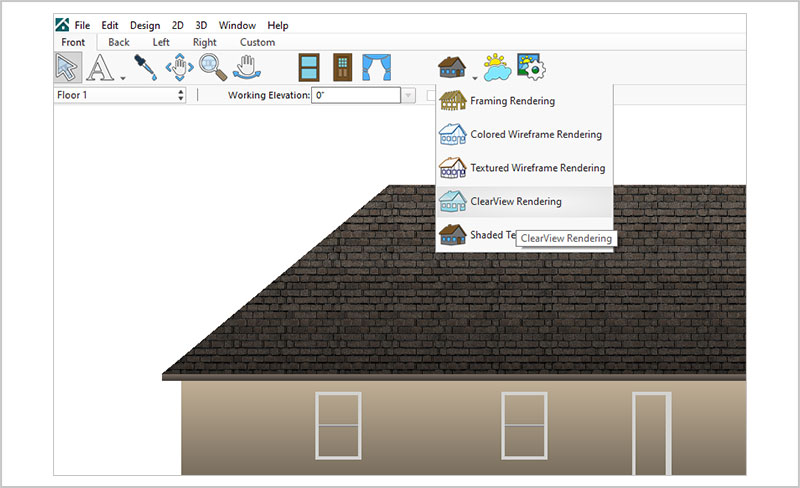
Task: Select the arrow pointer selection tool
Action: point(67,67)
